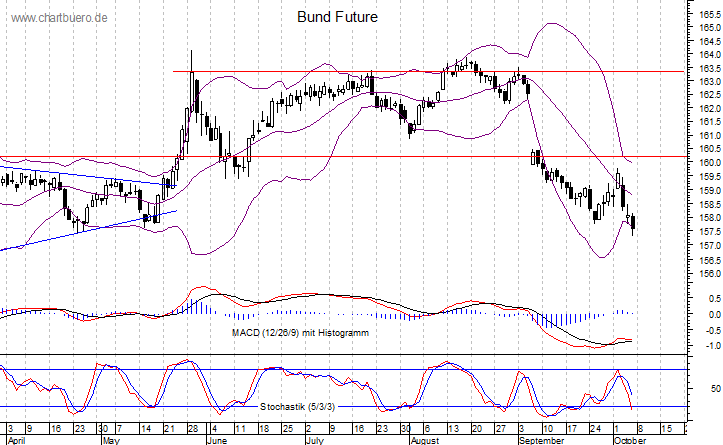Image resolution: width=723 pixels, height=445 pixels.
Task: Select the 158.5 price axis value
Action: click(x=710, y=204)
